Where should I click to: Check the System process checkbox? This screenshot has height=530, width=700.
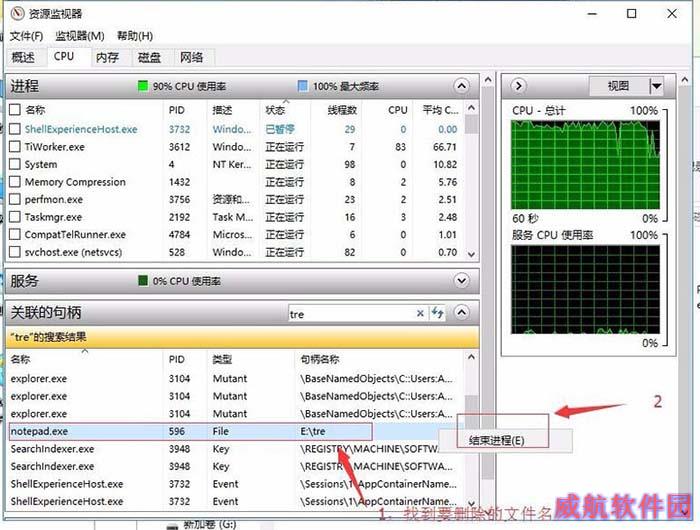(x=15, y=164)
